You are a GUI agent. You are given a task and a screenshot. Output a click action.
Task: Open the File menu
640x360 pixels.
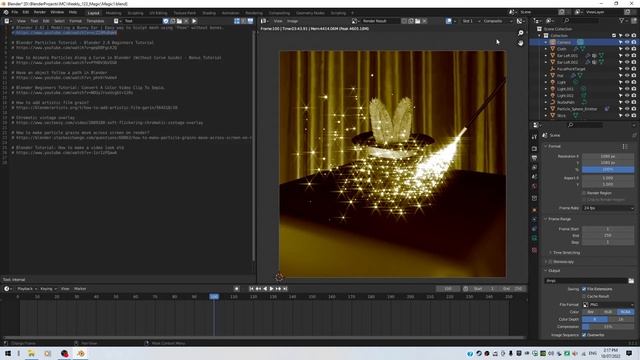[x=15, y=12]
